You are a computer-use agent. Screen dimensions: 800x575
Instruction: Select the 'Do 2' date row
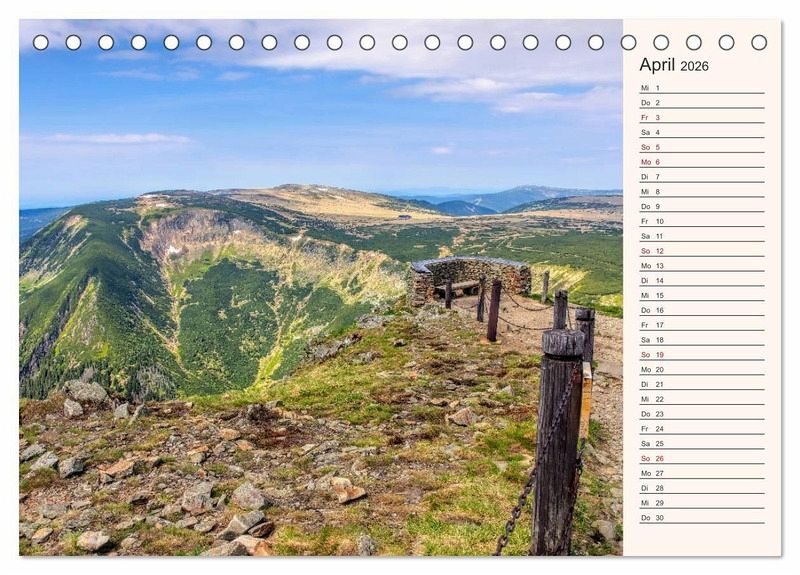702,103
